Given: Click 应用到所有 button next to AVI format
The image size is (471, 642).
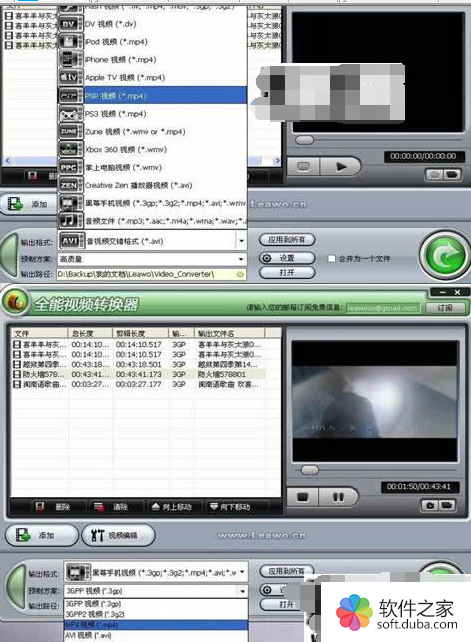Looking at the screenshot, I should pyautogui.click(x=287, y=240).
